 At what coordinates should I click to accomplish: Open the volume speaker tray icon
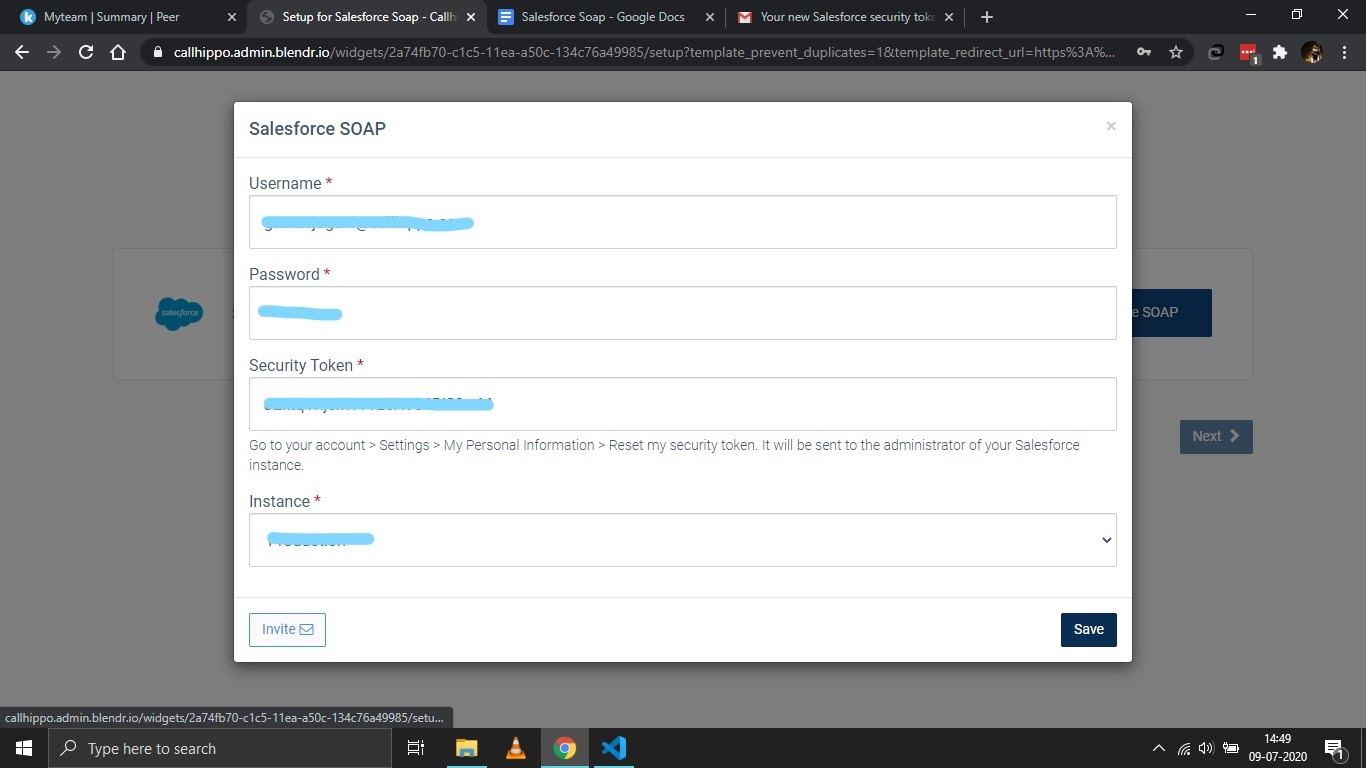(1206, 748)
